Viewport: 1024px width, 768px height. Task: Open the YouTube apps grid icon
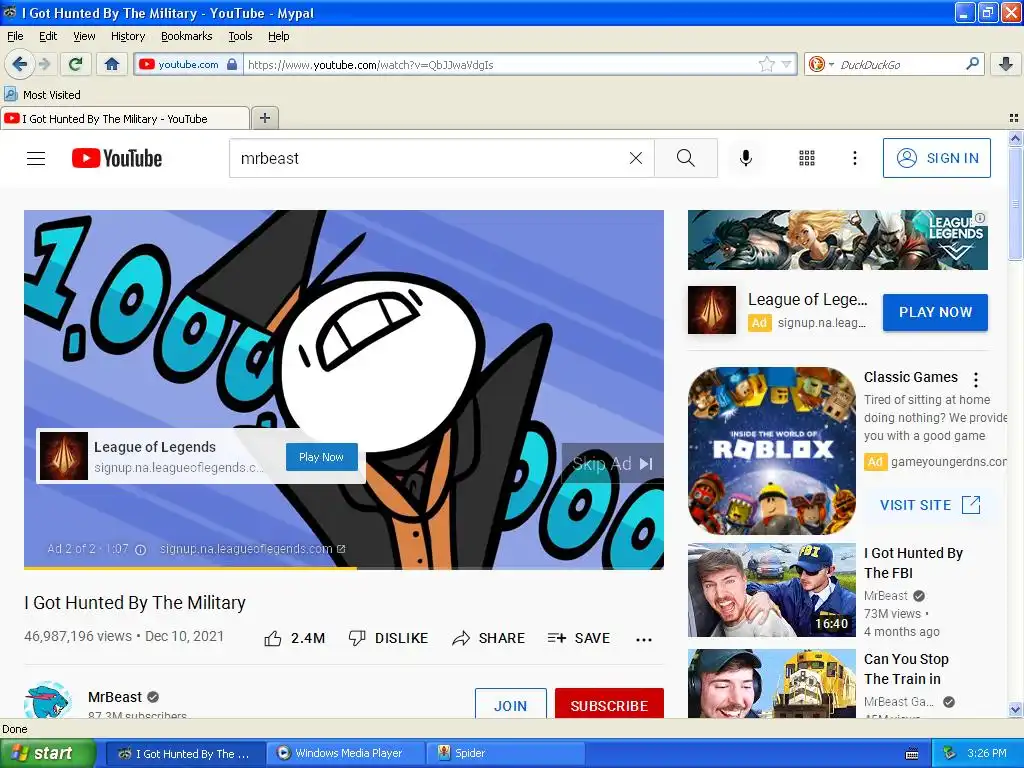(807, 158)
